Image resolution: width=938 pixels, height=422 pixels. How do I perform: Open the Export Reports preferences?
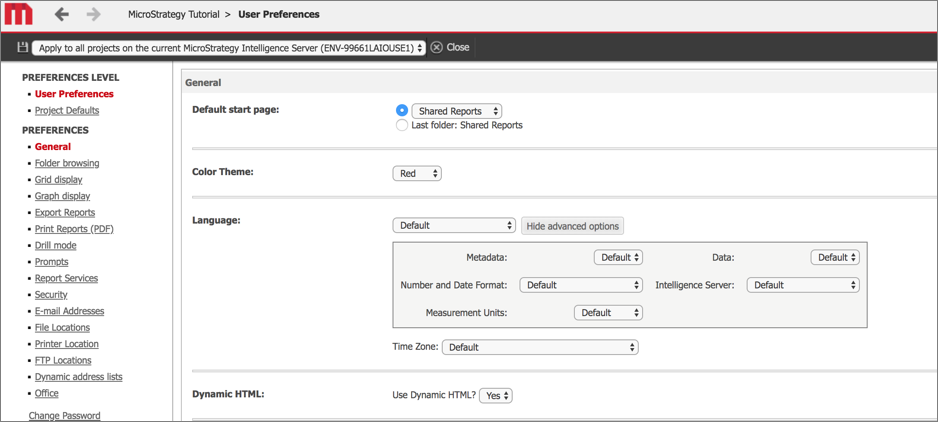pos(65,212)
